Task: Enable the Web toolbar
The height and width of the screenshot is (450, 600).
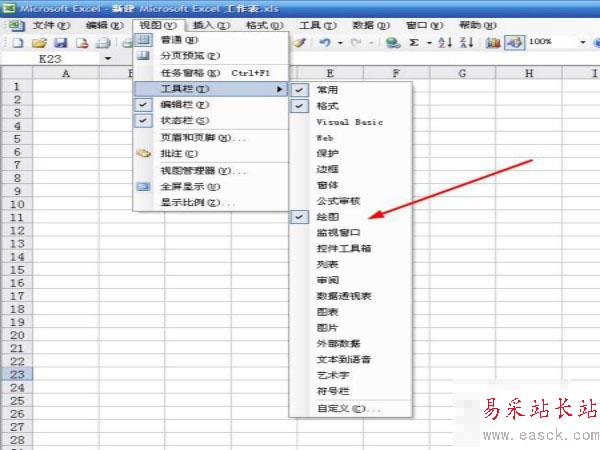Action: (x=351, y=138)
